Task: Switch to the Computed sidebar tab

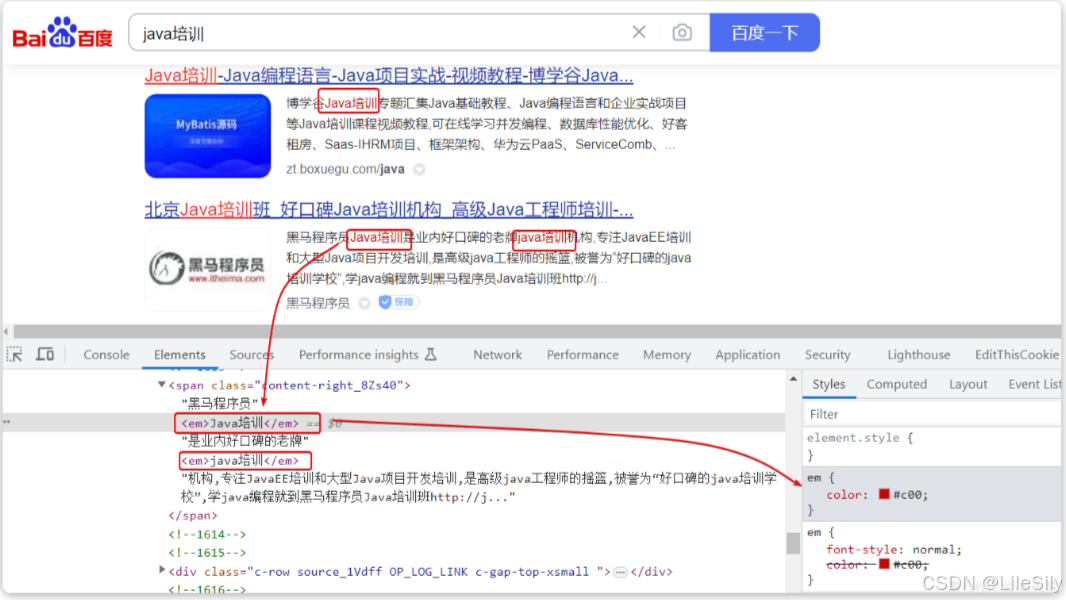Action: tap(897, 384)
